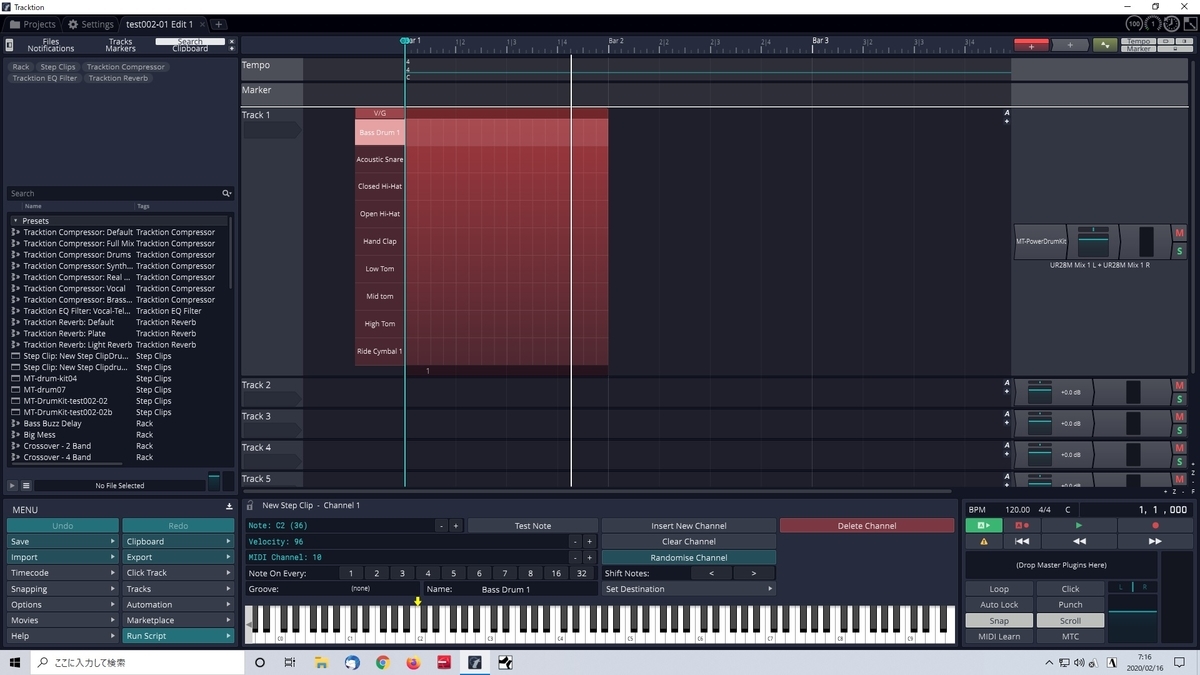Click the dial icon showing 1
The width and height of the screenshot is (1200, 675).
point(1153,24)
